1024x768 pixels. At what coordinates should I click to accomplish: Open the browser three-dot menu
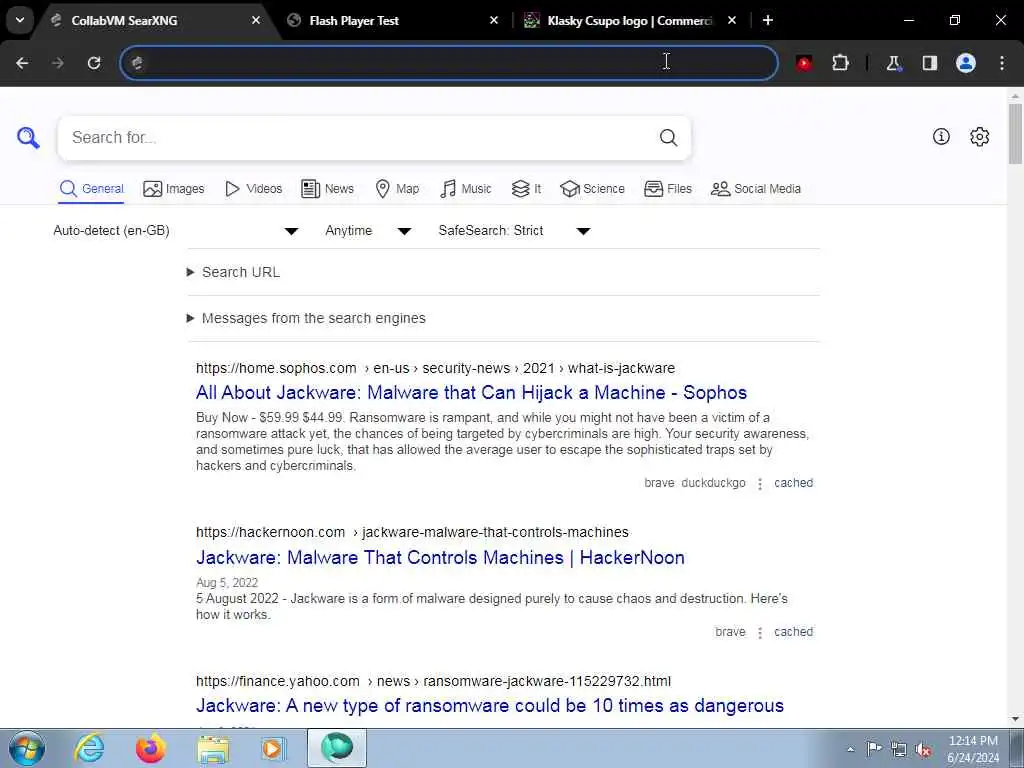pos(1002,63)
